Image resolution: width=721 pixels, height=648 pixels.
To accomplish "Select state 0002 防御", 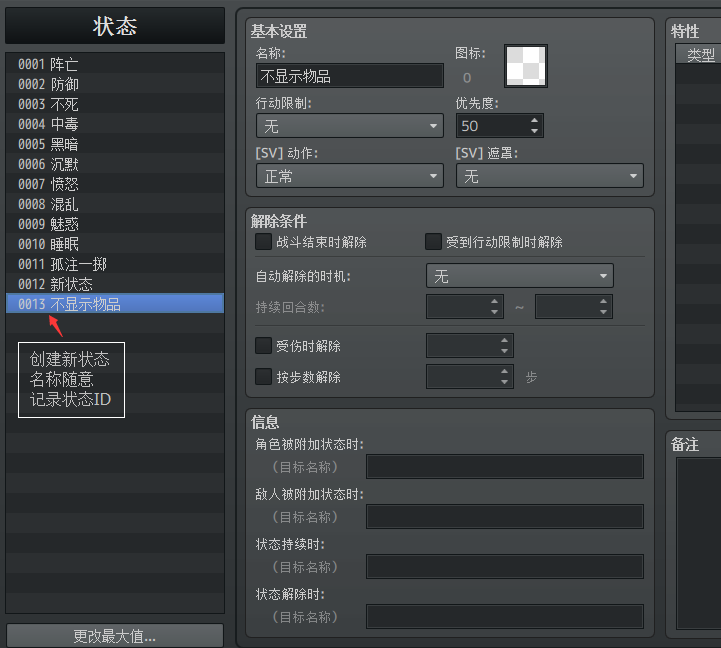I will tap(115, 84).
